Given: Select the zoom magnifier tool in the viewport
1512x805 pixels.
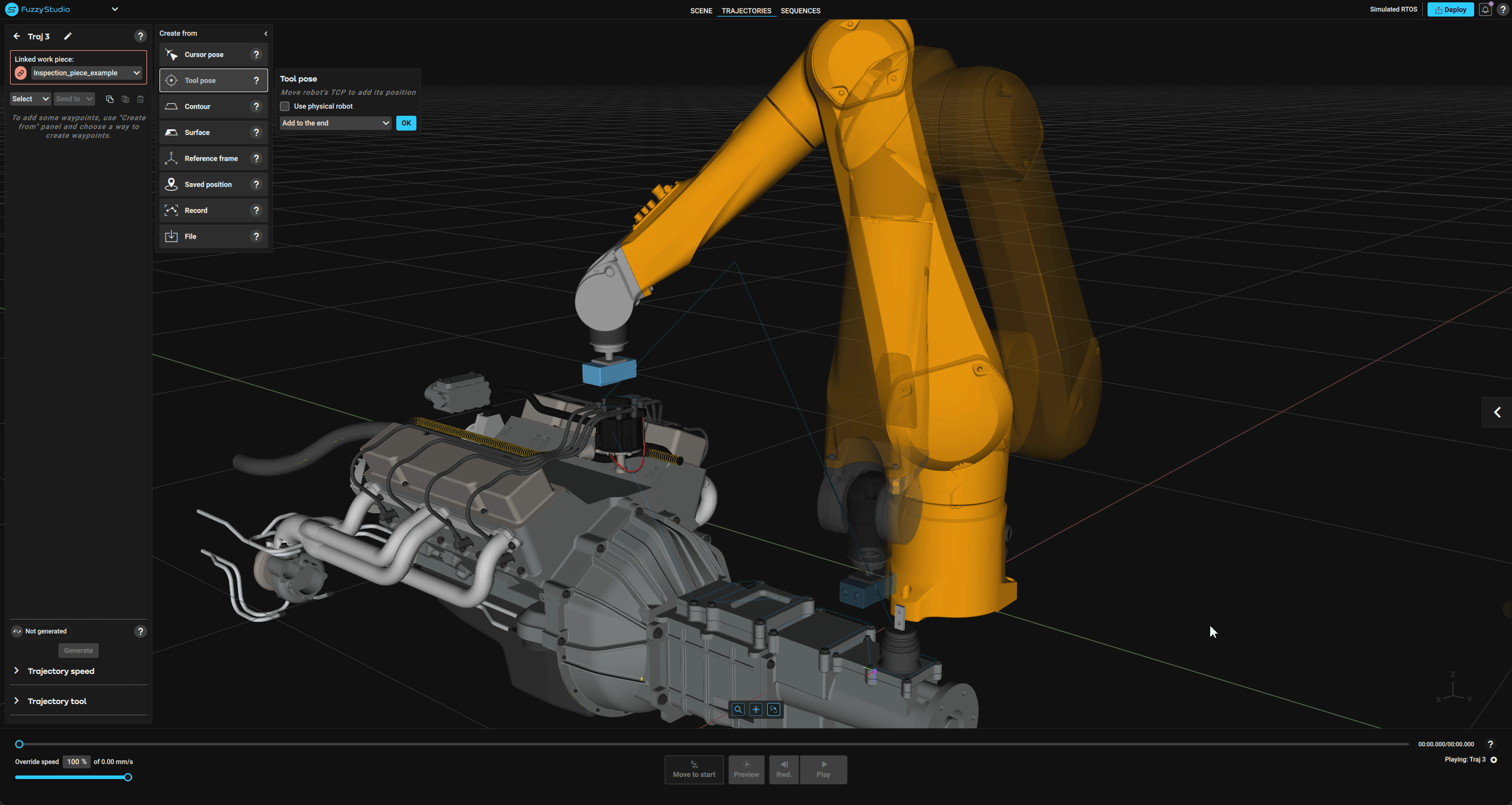Looking at the screenshot, I should 738,709.
